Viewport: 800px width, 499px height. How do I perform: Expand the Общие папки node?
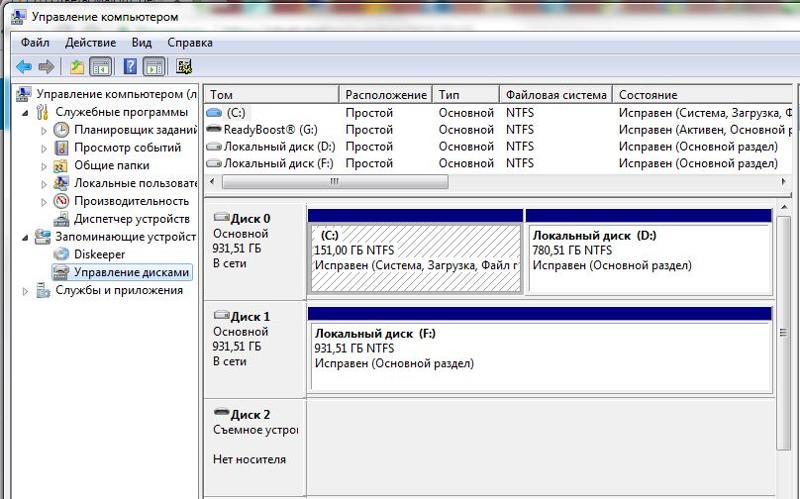pos(44,166)
